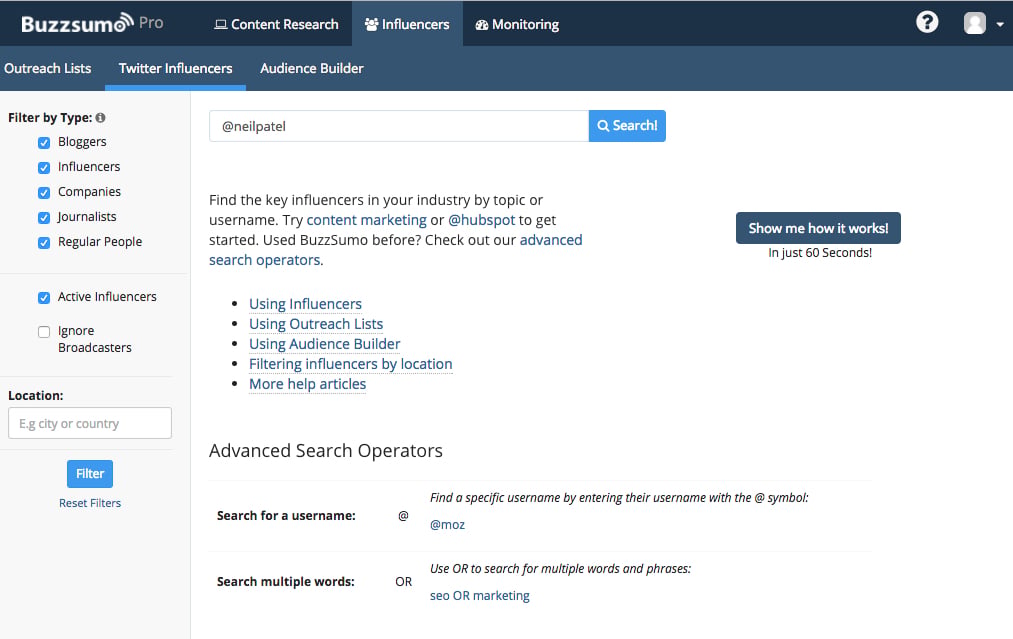Enable Ignore Broadcasters checkbox
This screenshot has height=639, width=1013.
(44, 331)
